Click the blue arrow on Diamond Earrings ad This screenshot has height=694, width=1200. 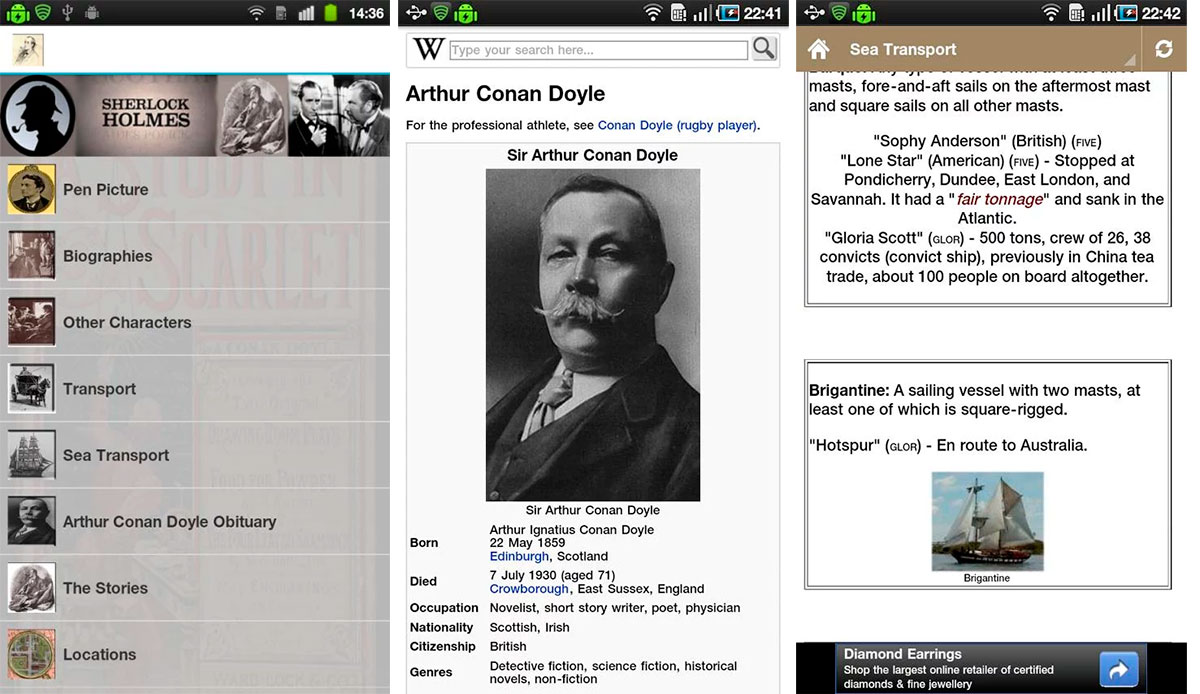[1120, 669]
